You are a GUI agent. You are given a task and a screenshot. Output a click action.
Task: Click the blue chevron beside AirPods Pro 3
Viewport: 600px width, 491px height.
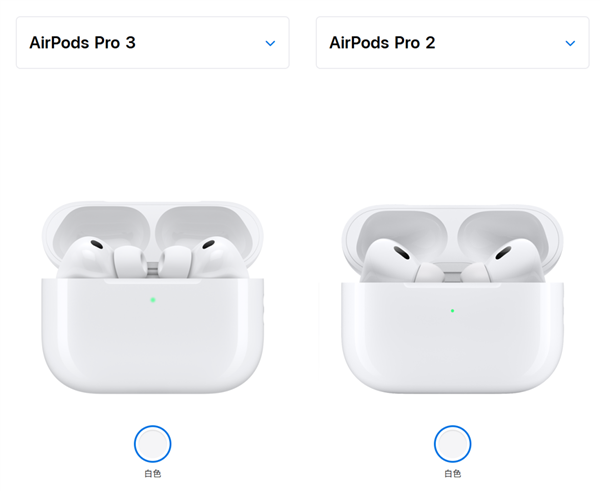pos(270,43)
